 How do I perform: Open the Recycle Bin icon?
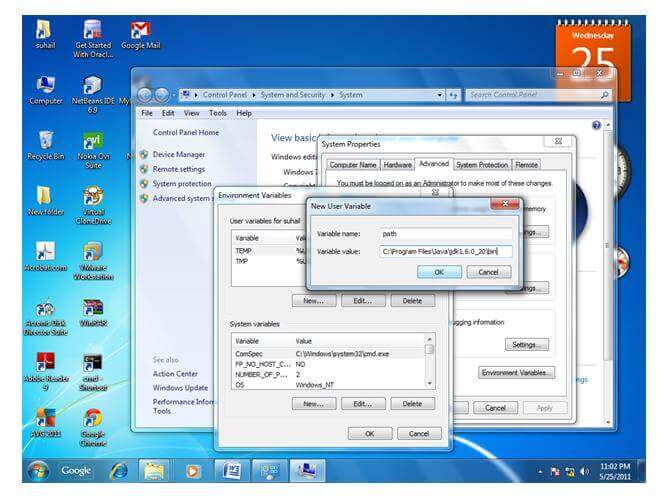pos(41,141)
